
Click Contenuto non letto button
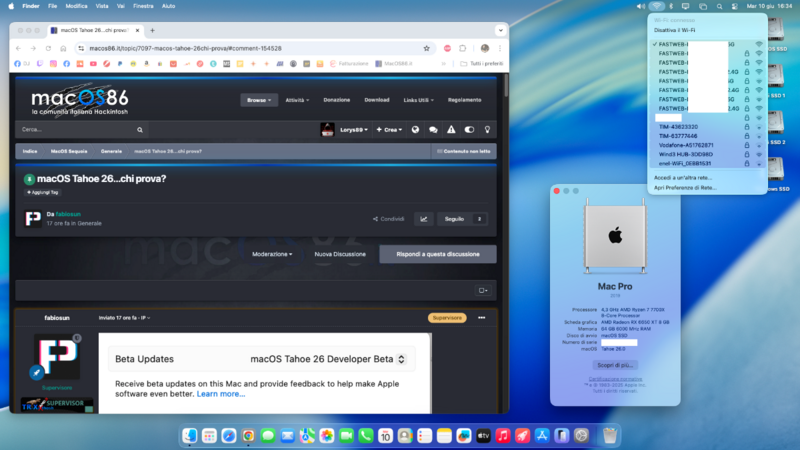tap(464, 152)
